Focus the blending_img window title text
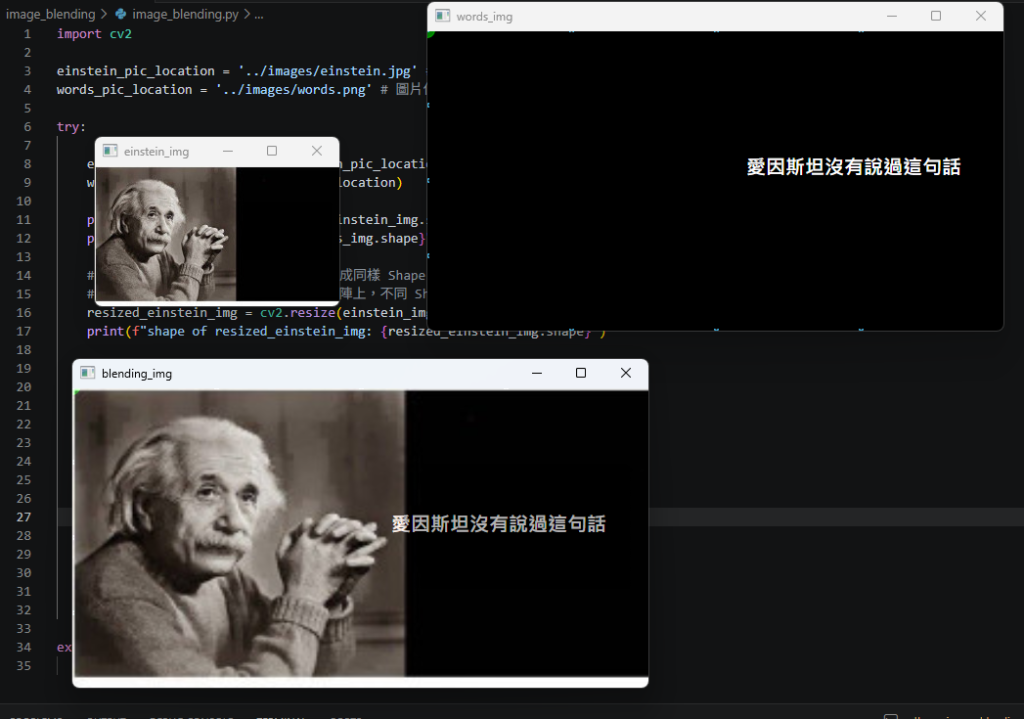The width and height of the screenshot is (1024, 719). click(136, 374)
